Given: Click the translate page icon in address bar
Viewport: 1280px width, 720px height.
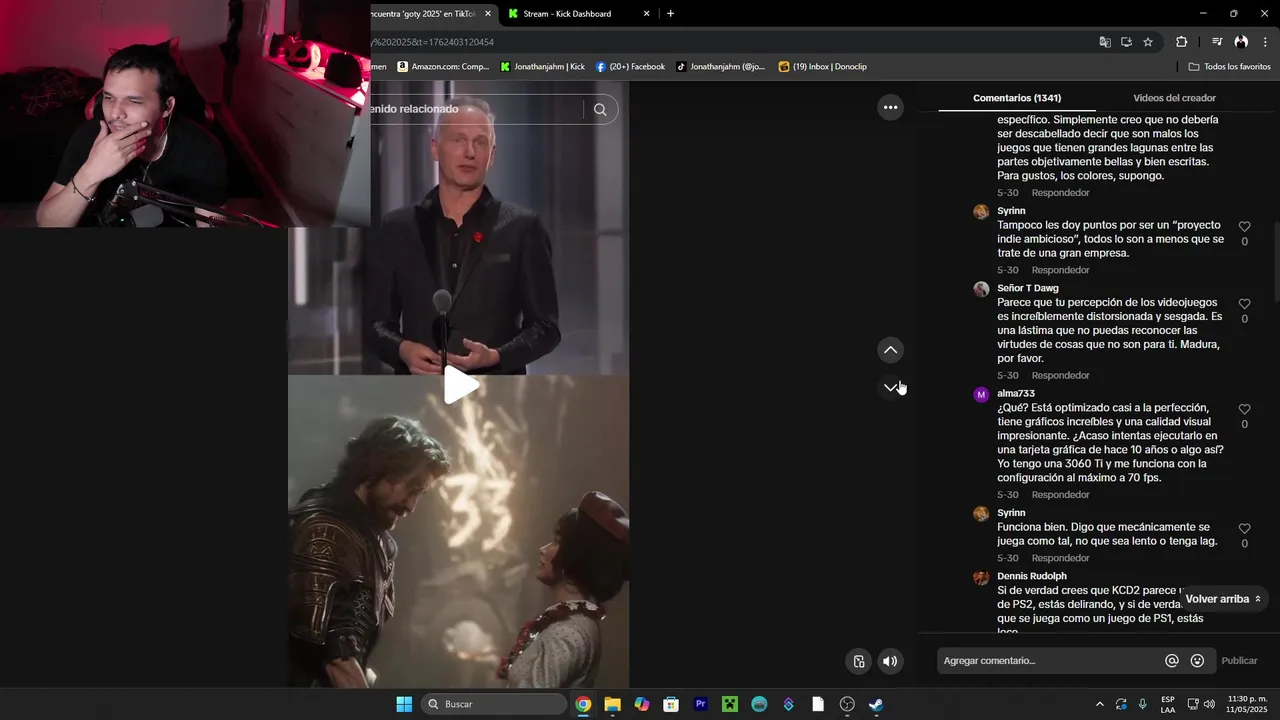Looking at the screenshot, I should [1105, 42].
